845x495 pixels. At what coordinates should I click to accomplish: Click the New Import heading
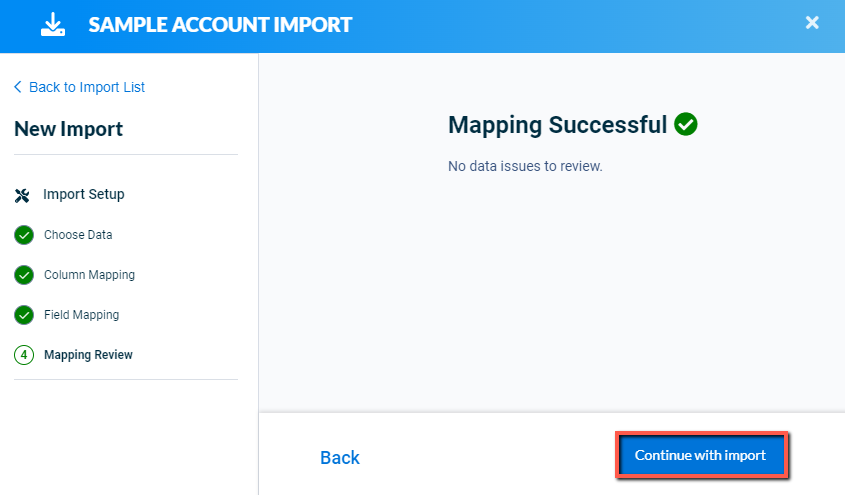[x=68, y=129]
